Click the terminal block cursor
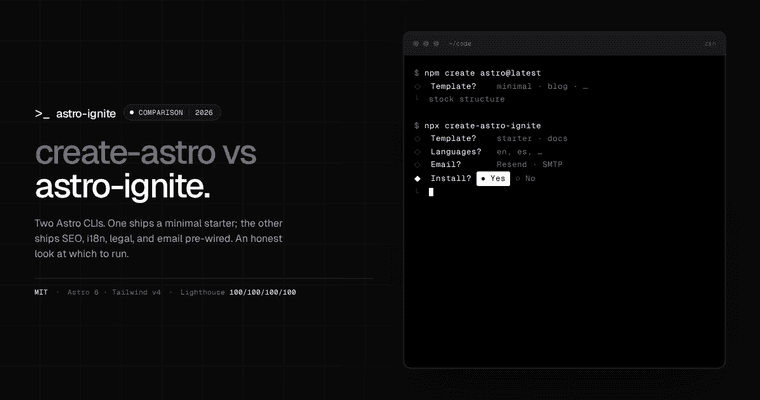760x400 pixels. (431, 192)
